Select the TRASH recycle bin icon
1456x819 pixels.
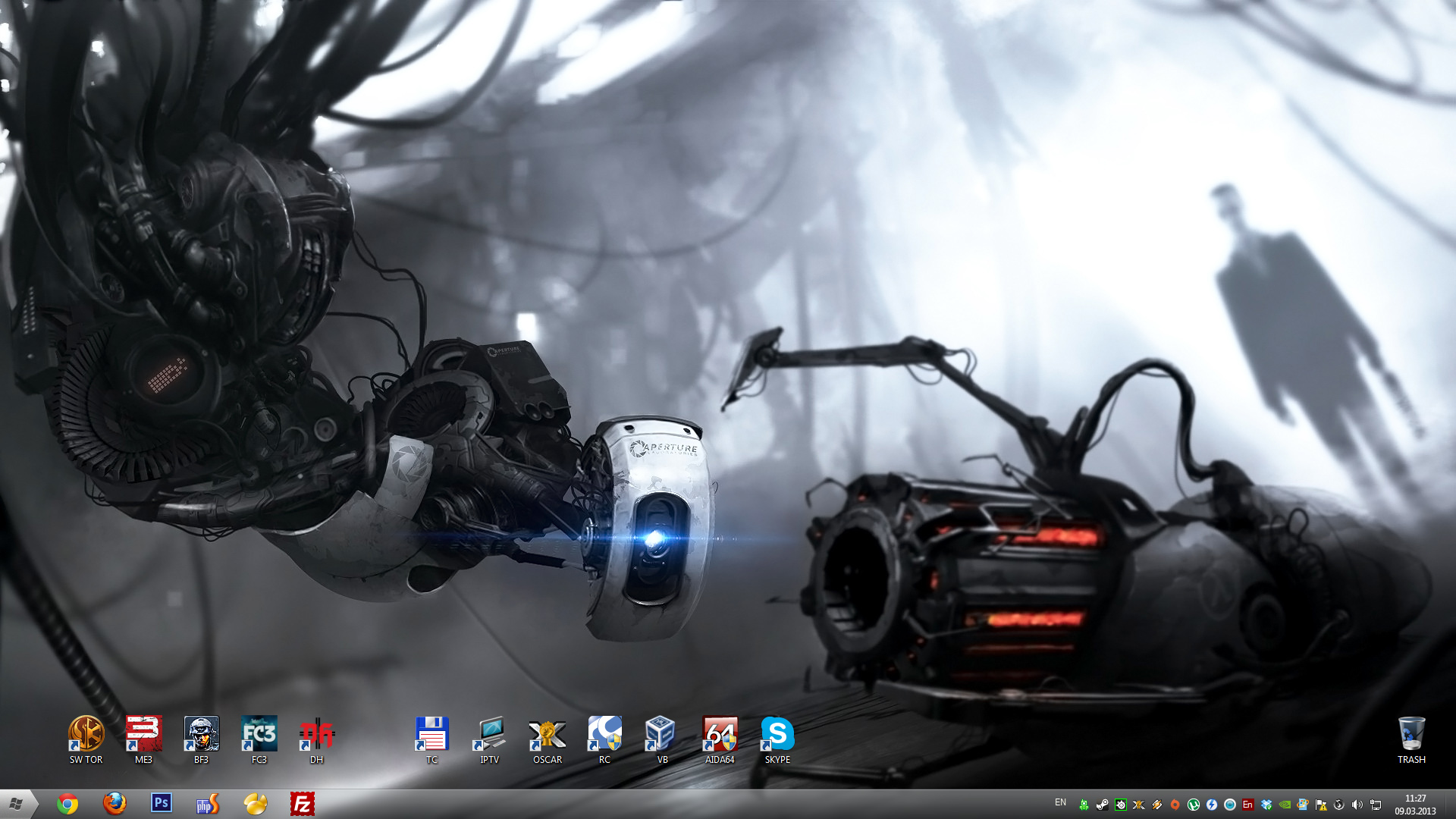[1411, 739]
